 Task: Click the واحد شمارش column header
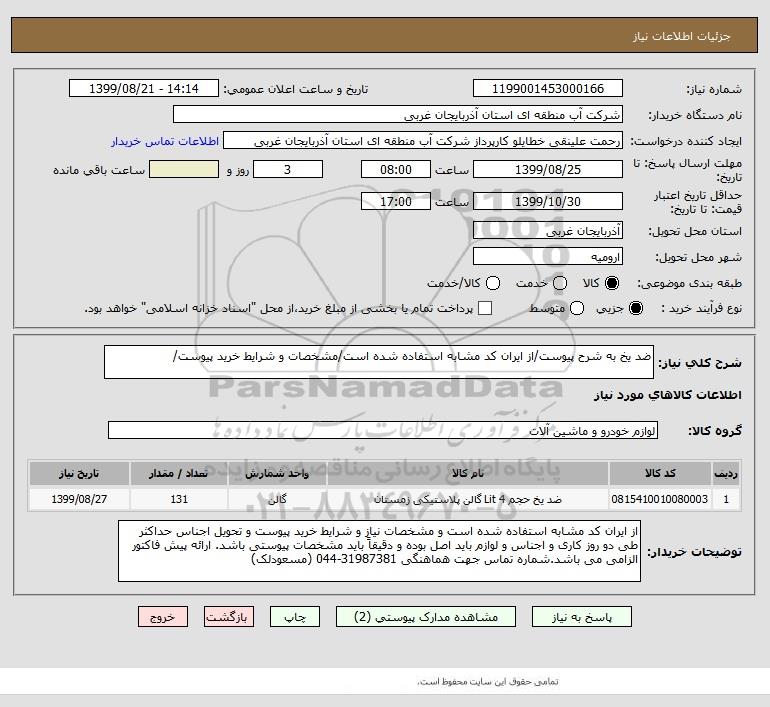pyautogui.click(x=277, y=473)
